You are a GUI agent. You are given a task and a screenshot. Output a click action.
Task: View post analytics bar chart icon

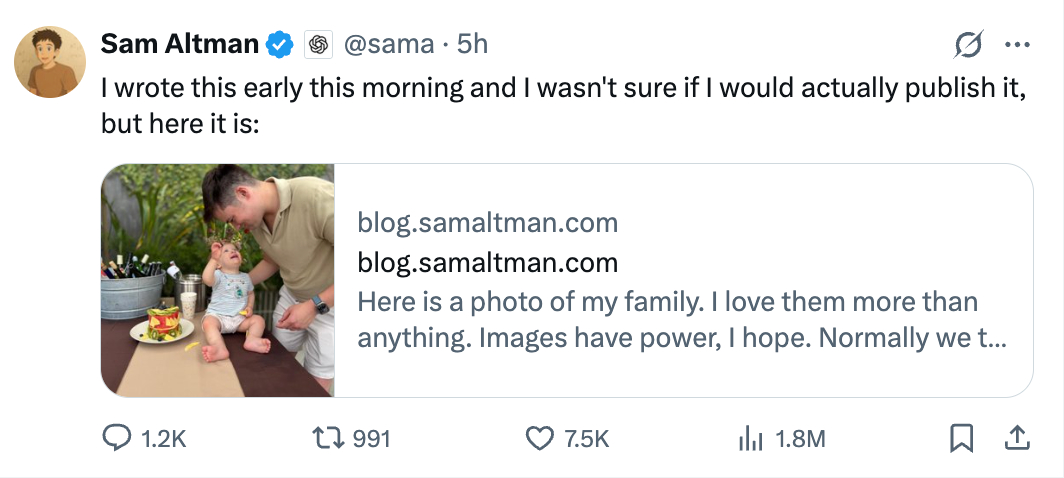pos(750,438)
